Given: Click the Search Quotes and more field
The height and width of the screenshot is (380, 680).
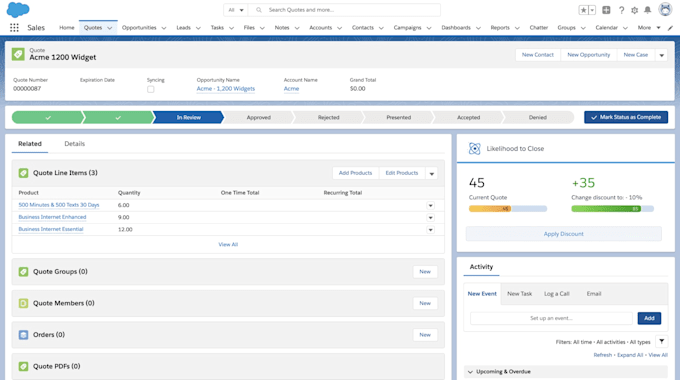Looking at the screenshot, I should (344, 10).
